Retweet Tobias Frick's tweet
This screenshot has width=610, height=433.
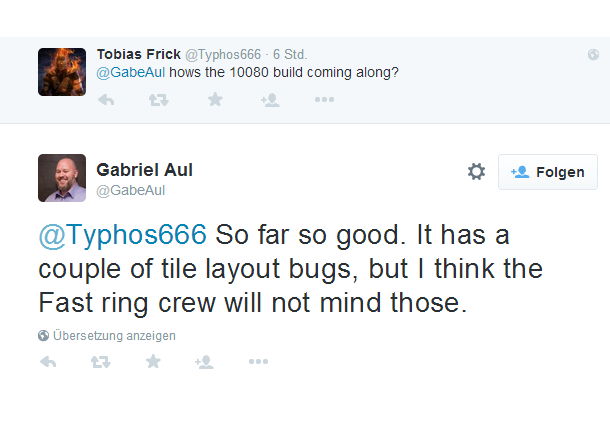coord(158,100)
